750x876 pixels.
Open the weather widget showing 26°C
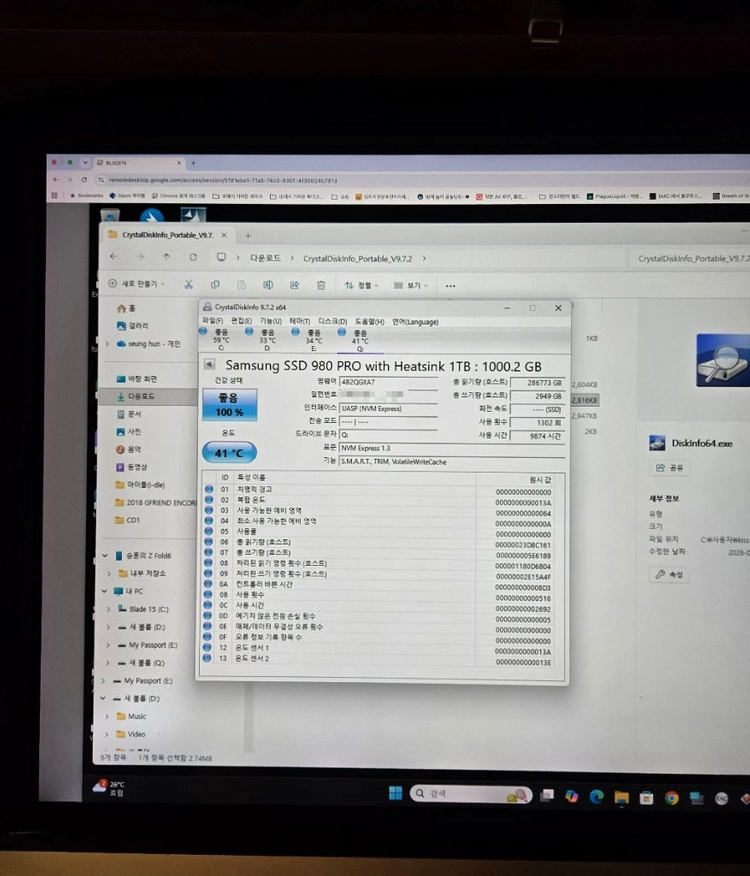[x=108, y=788]
